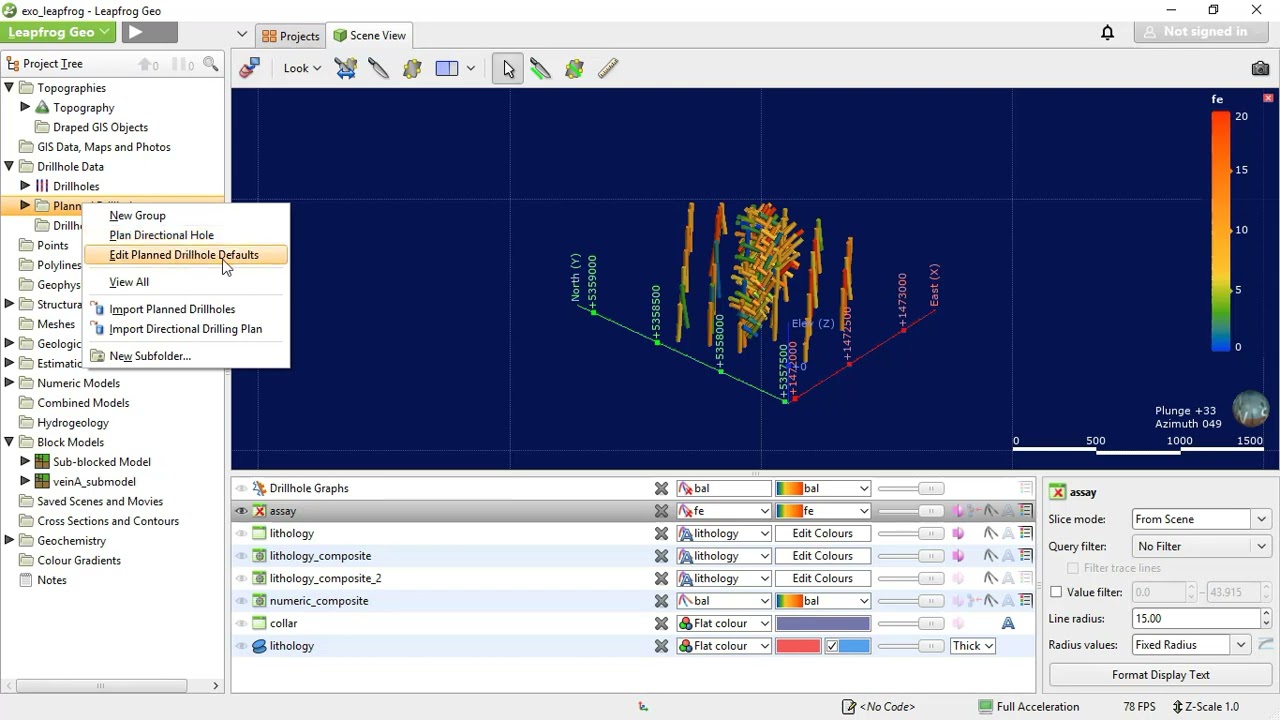Open the Leapfrog Geo main menu
1280x720 pixels.
pos(59,32)
